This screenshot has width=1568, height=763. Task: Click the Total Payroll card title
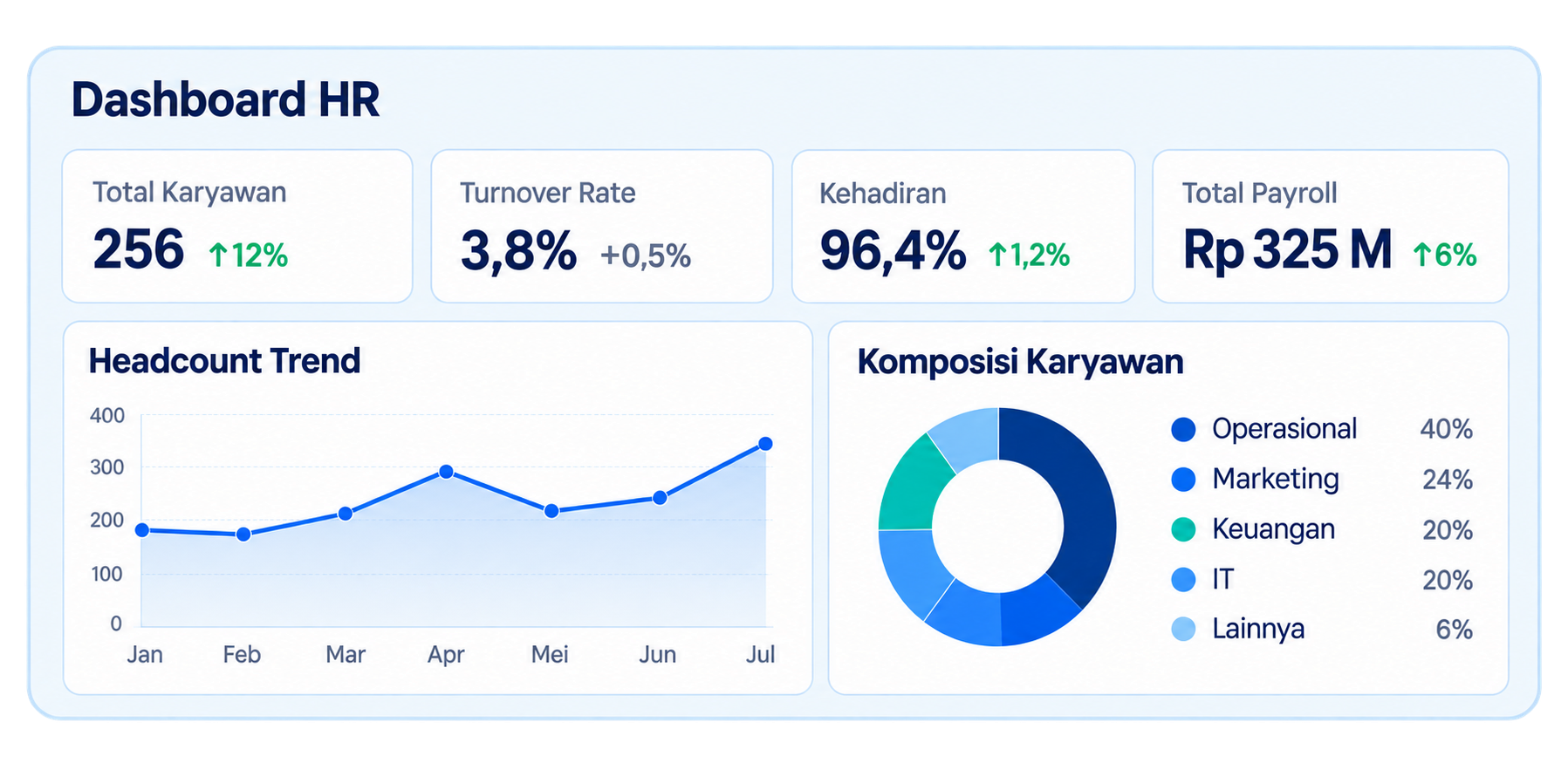(1259, 194)
